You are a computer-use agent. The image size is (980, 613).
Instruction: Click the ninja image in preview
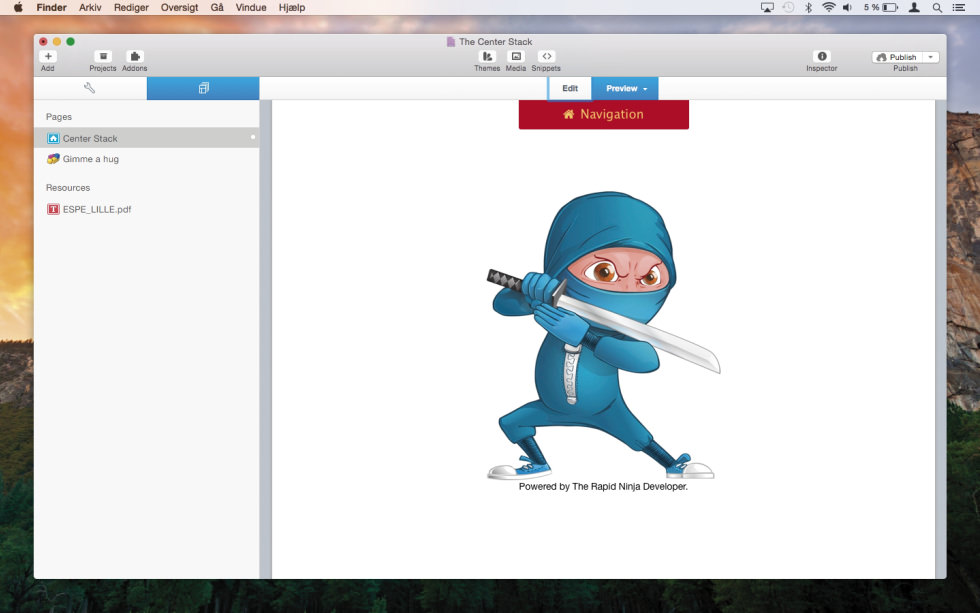tap(603, 335)
